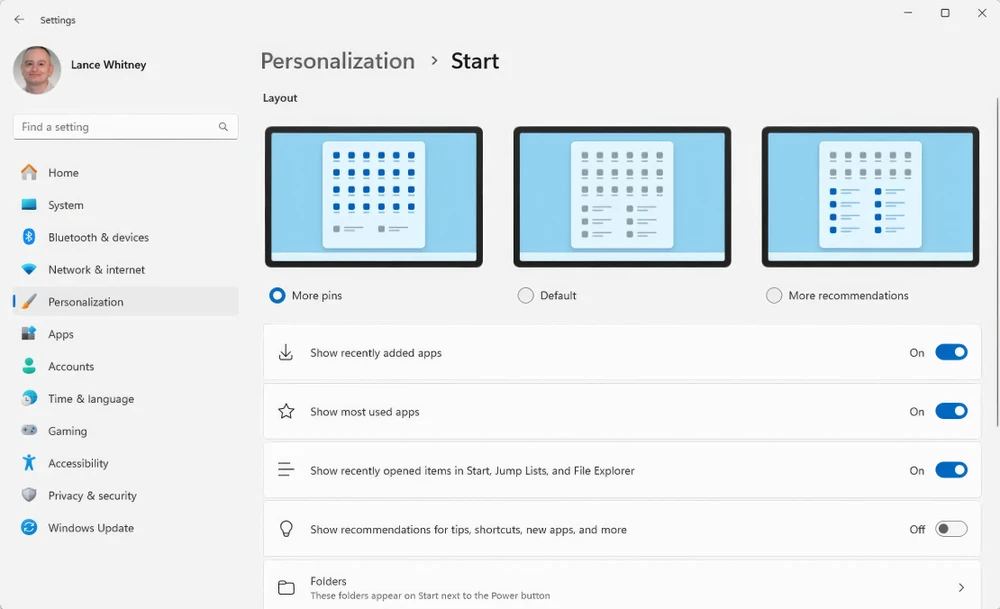The width and height of the screenshot is (1000, 609).
Task: Navigate back to Personalization breadcrumb
Action: pos(337,61)
